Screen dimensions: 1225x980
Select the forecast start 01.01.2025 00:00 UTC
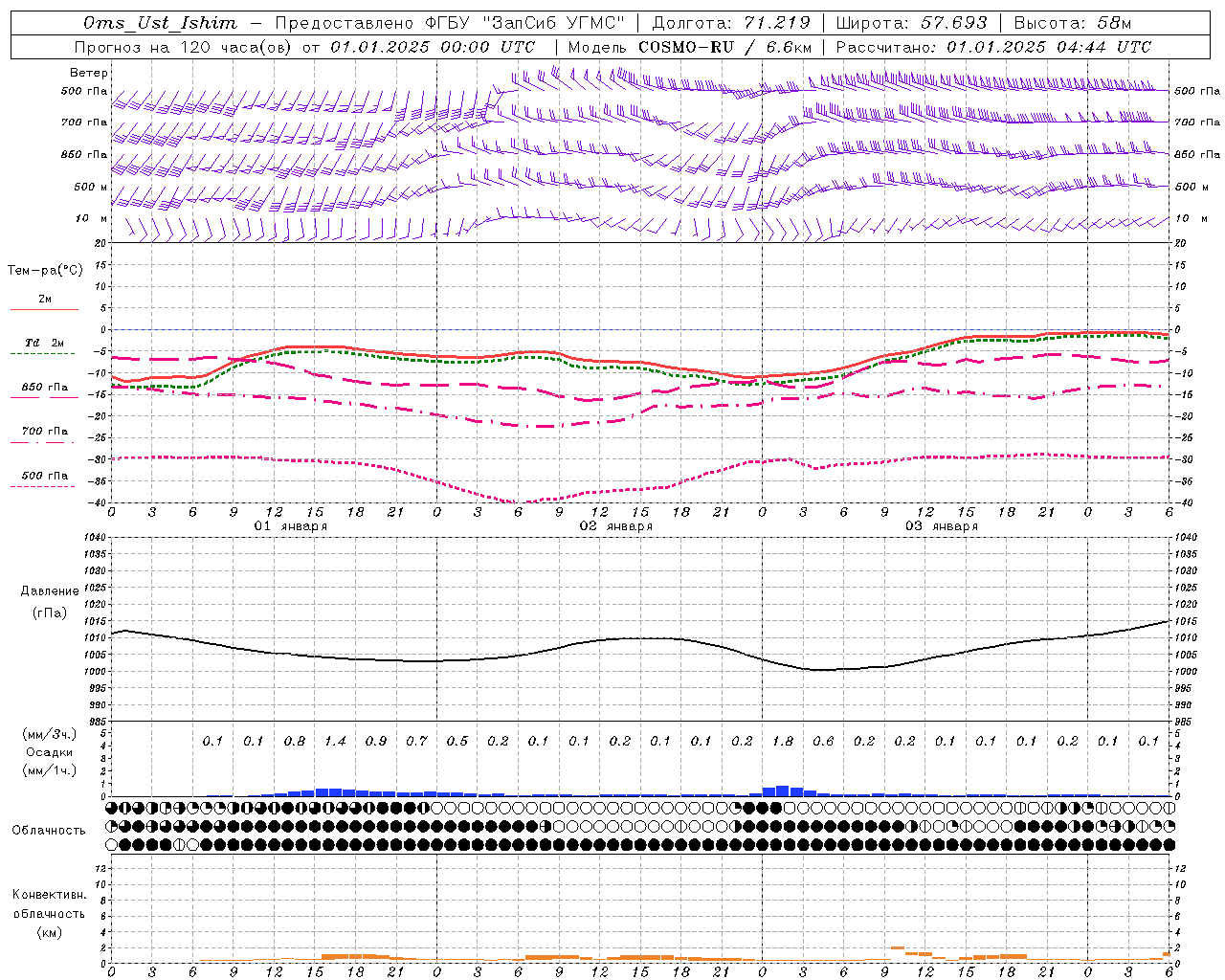(433, 47)
